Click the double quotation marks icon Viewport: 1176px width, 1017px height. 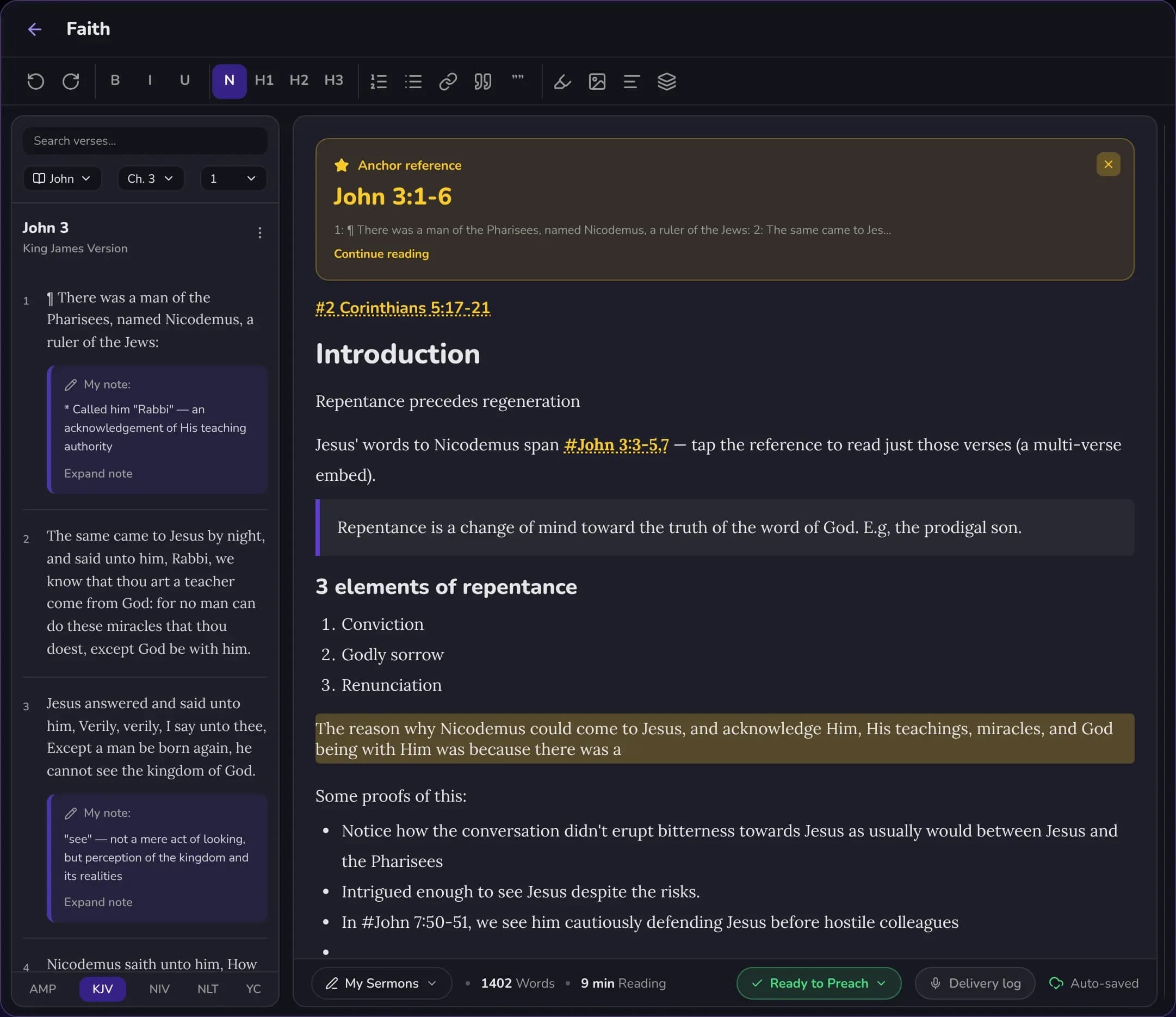coord(518,79)
